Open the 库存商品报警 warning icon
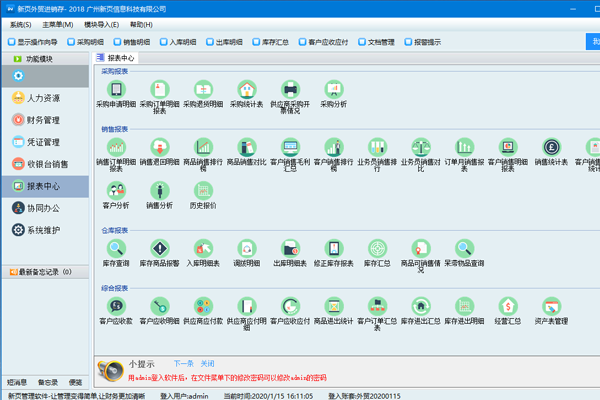Viewport: 600px width, 400px height. click(x=160, y=249)
